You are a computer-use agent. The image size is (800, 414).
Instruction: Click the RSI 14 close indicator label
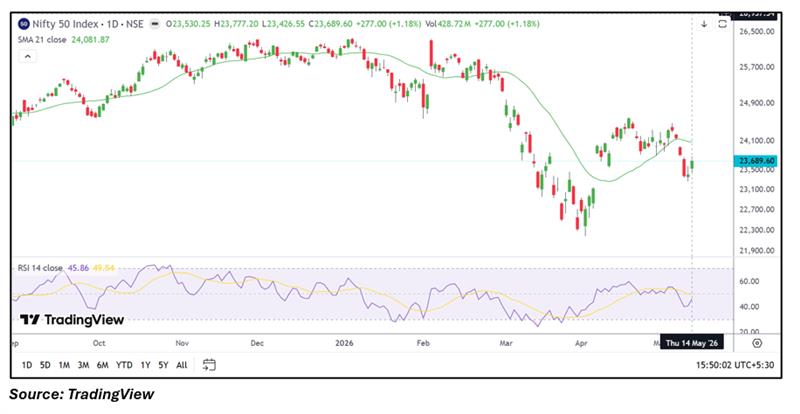tap(40, 268)
